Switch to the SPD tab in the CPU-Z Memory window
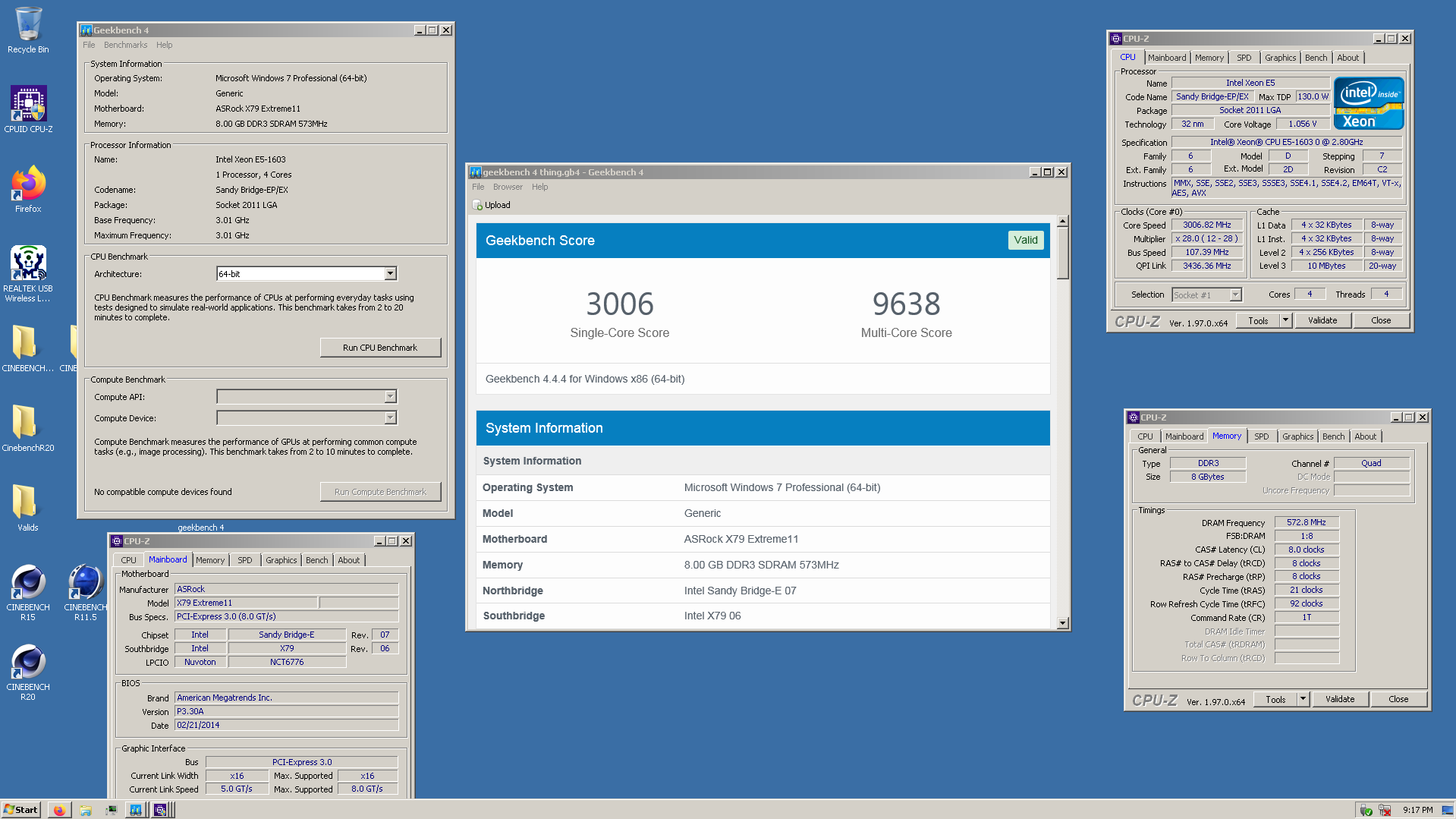Screen dimensions: 1456x819 1261,436
